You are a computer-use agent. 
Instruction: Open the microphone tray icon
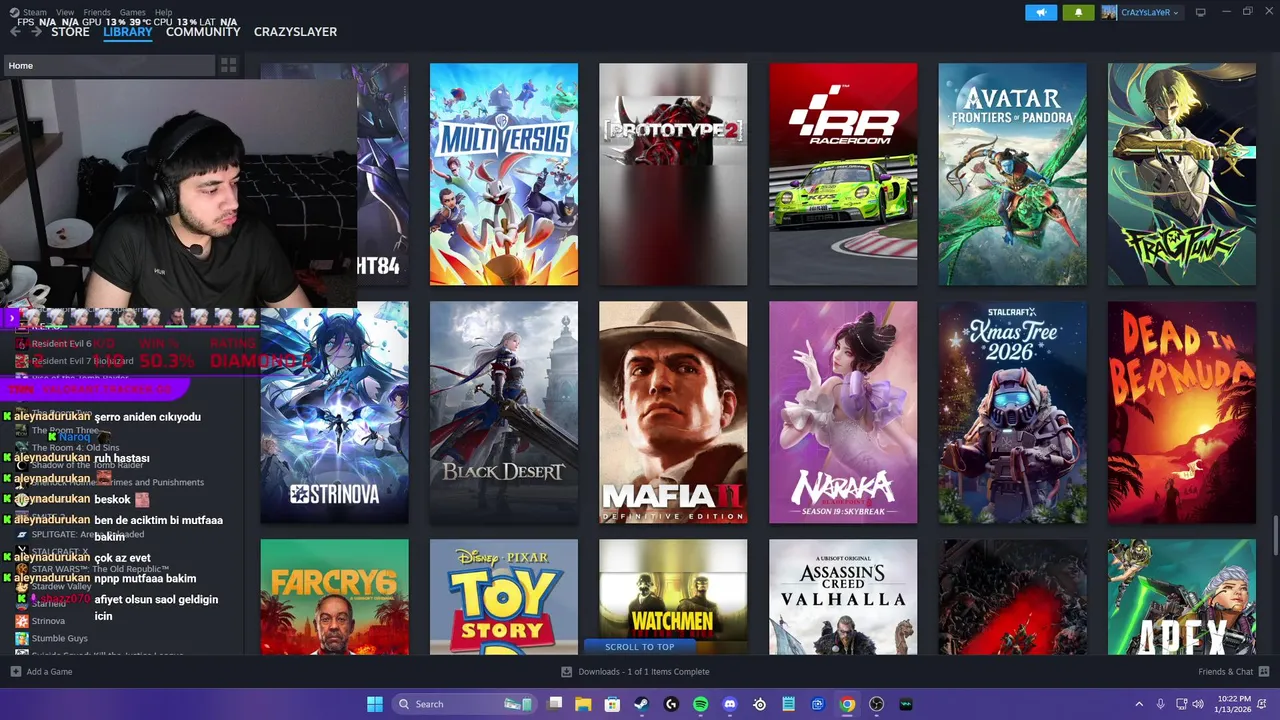pyautogui.click(x=1161, y=704)
